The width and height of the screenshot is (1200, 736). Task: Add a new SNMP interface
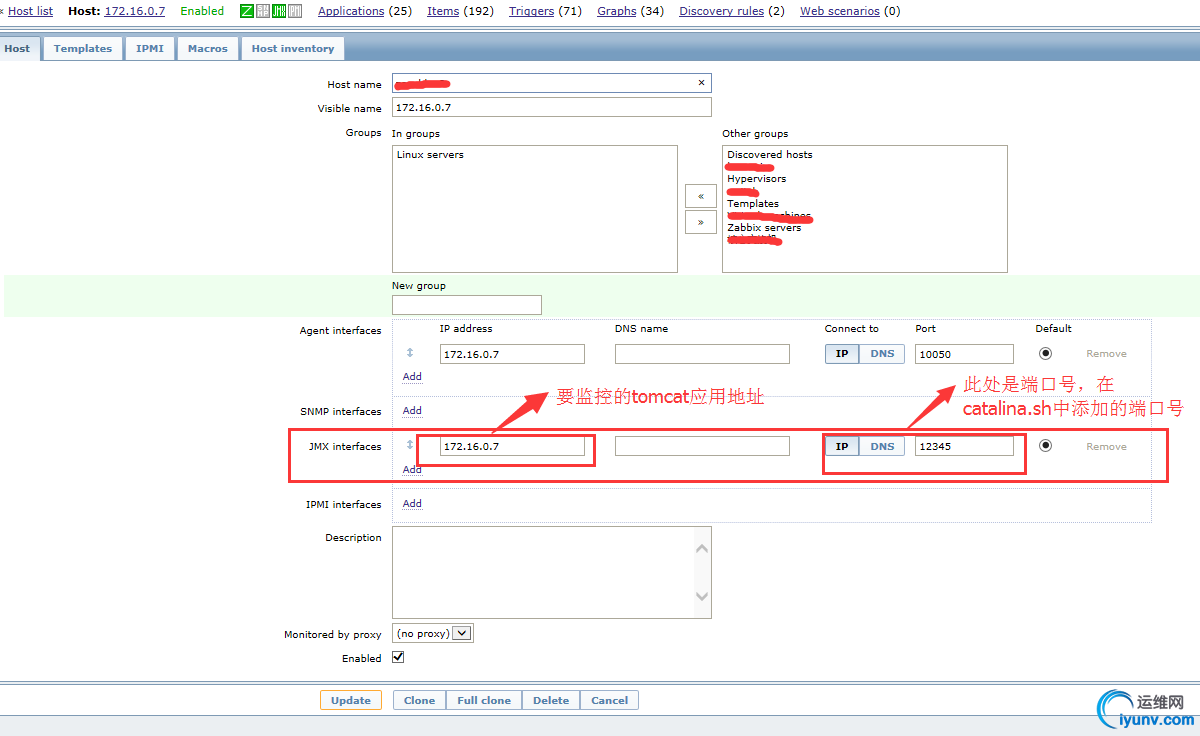click(412, 411)
